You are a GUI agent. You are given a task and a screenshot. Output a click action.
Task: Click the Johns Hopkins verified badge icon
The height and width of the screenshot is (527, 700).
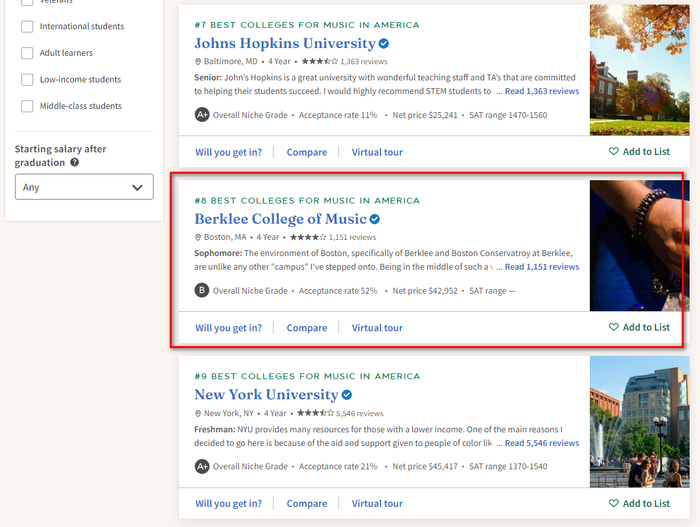point(384,44)
